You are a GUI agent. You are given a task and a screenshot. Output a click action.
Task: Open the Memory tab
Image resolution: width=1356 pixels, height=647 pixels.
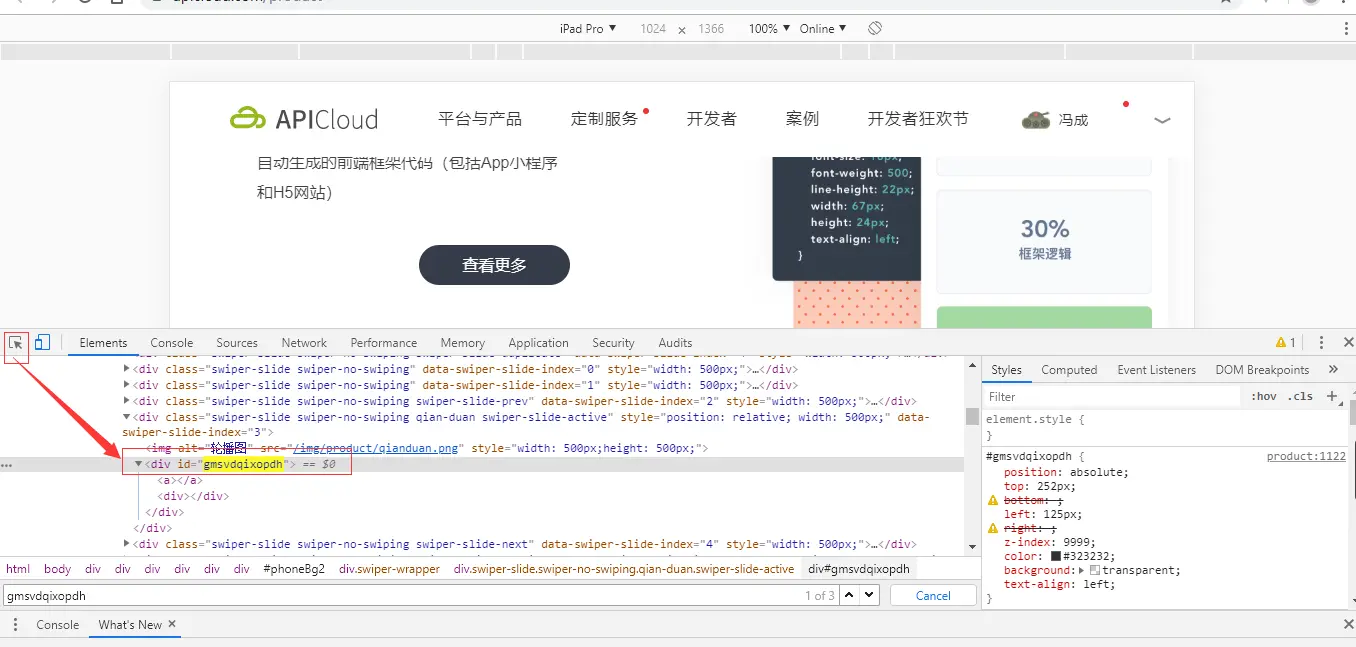click(x=462, y=342)
